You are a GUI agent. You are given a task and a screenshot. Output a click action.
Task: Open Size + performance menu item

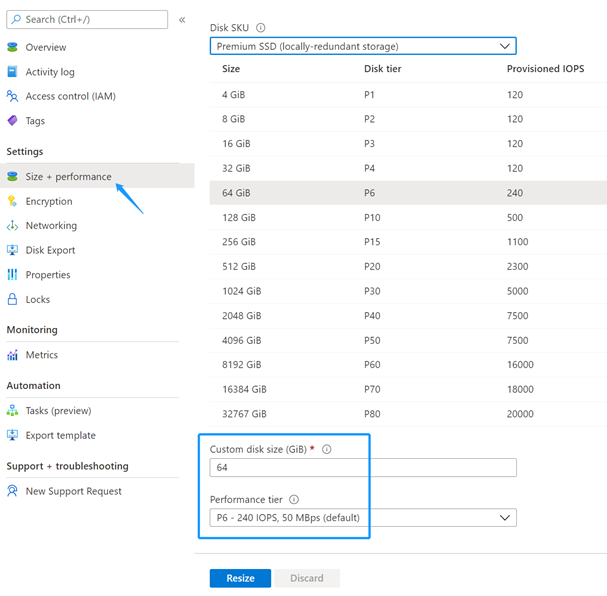(68, 177)
